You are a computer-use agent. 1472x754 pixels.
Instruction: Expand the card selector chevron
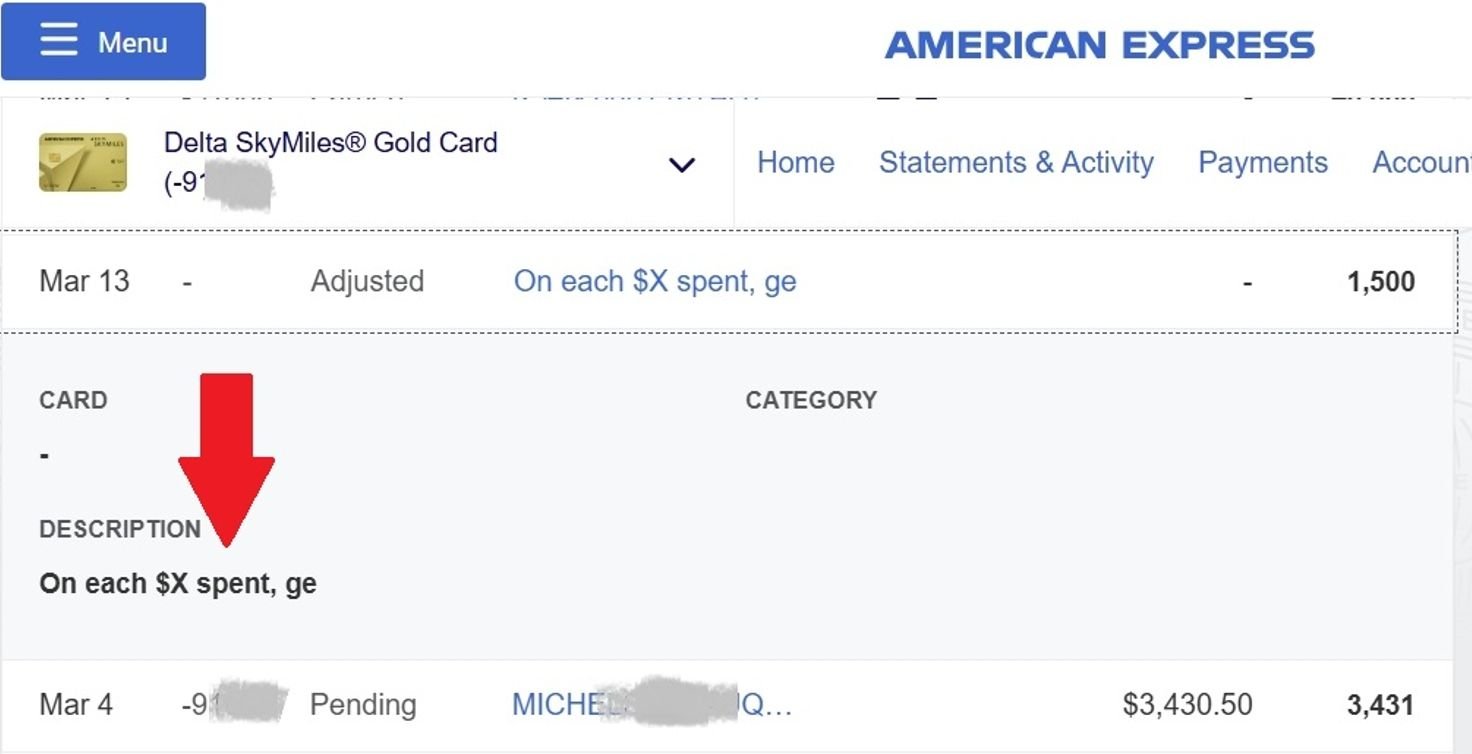pyautogui.click(x=681, y=165)
